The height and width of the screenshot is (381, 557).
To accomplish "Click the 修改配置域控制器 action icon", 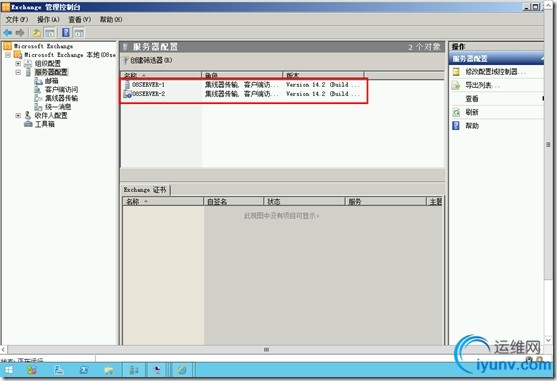I will (x=456, y=72).
